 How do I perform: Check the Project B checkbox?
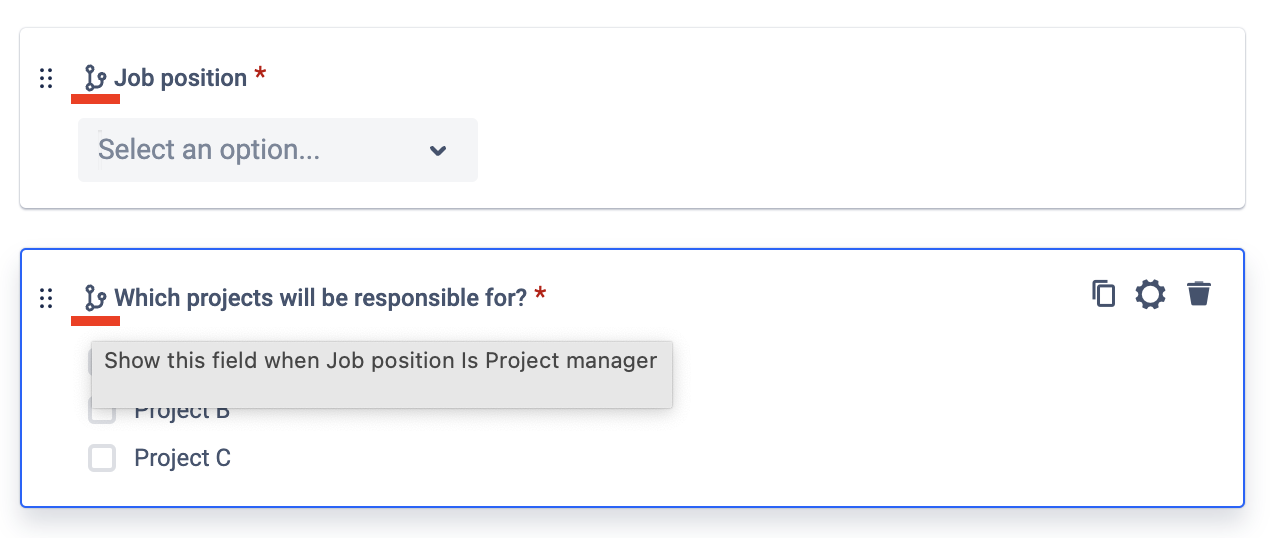pyautogui.click(x=102, y=412)
